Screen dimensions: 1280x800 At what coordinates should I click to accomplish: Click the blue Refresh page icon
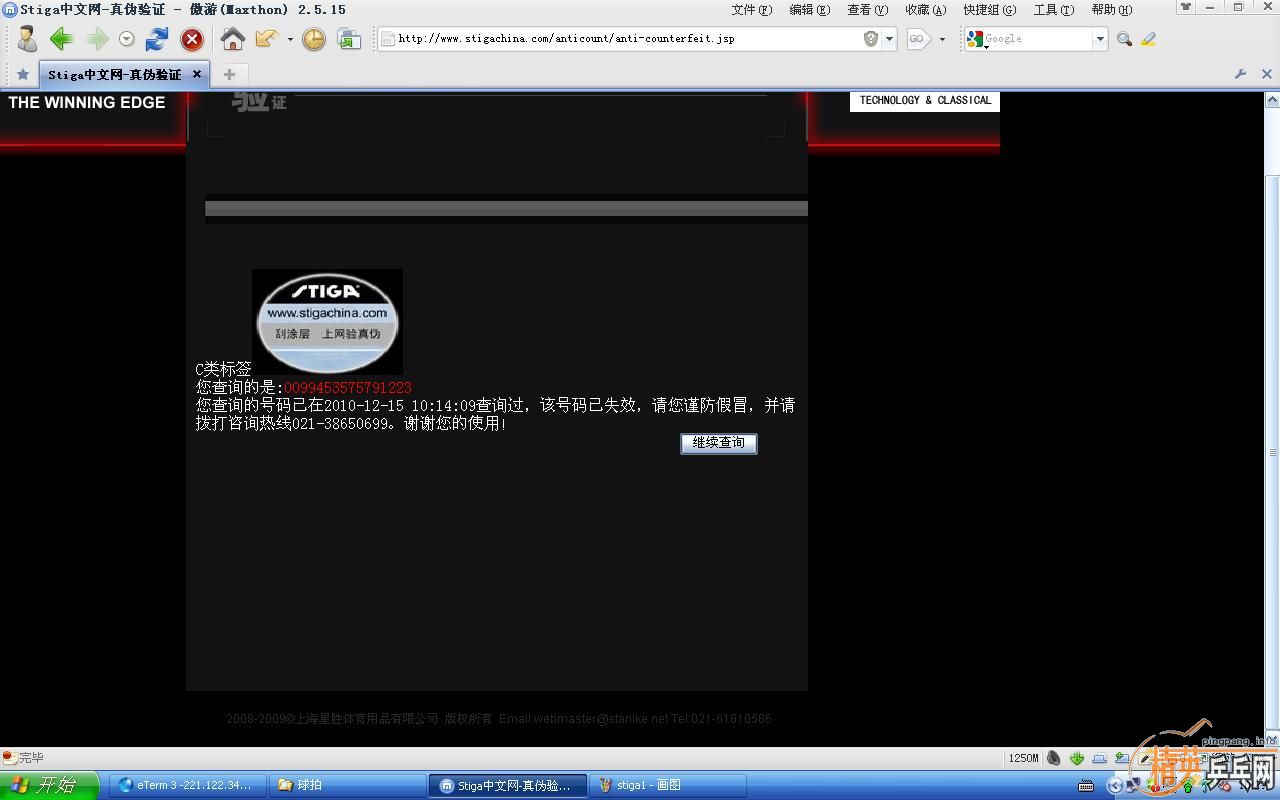click(157, 39)
